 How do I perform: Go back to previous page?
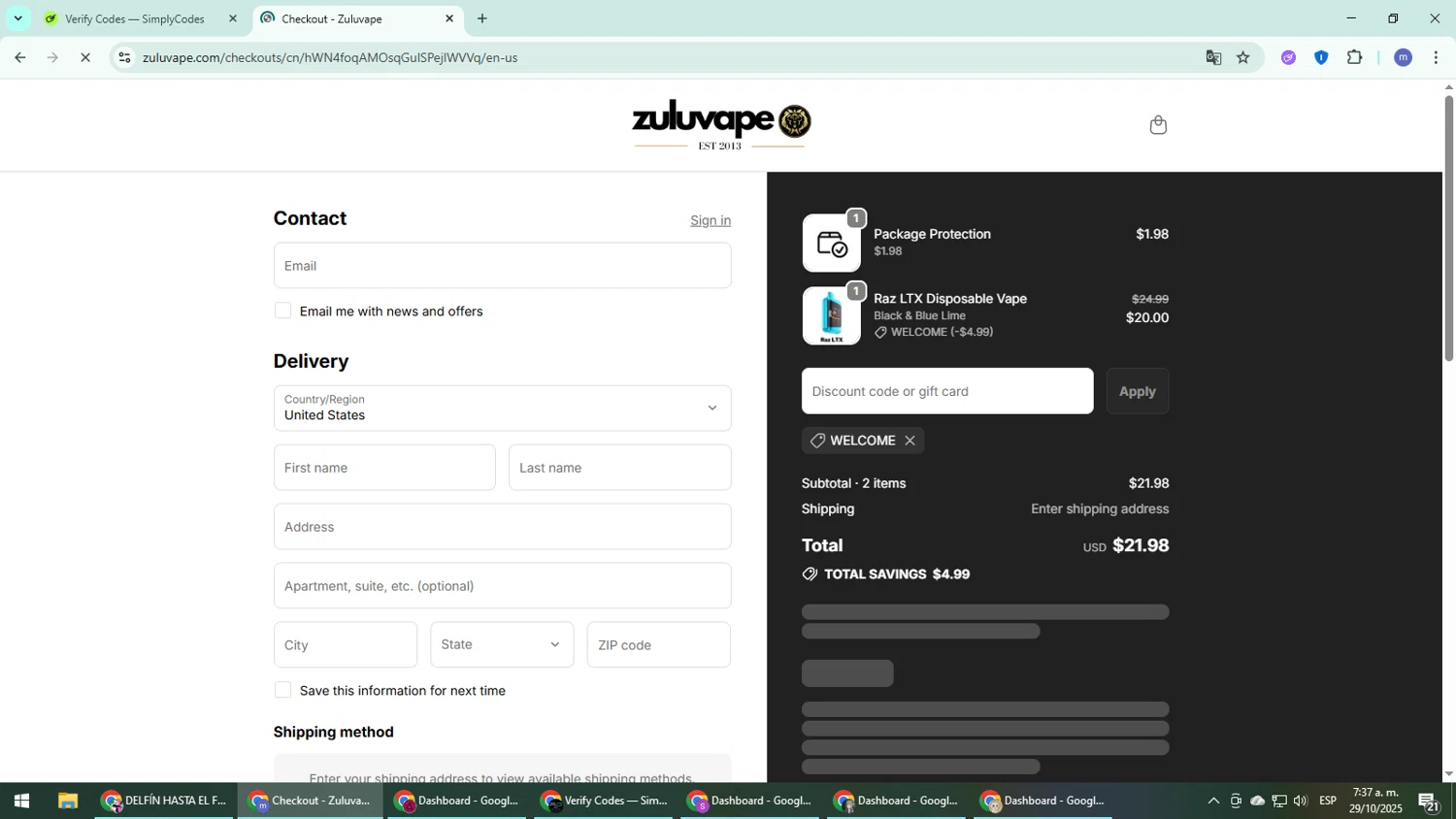(19, 57)
